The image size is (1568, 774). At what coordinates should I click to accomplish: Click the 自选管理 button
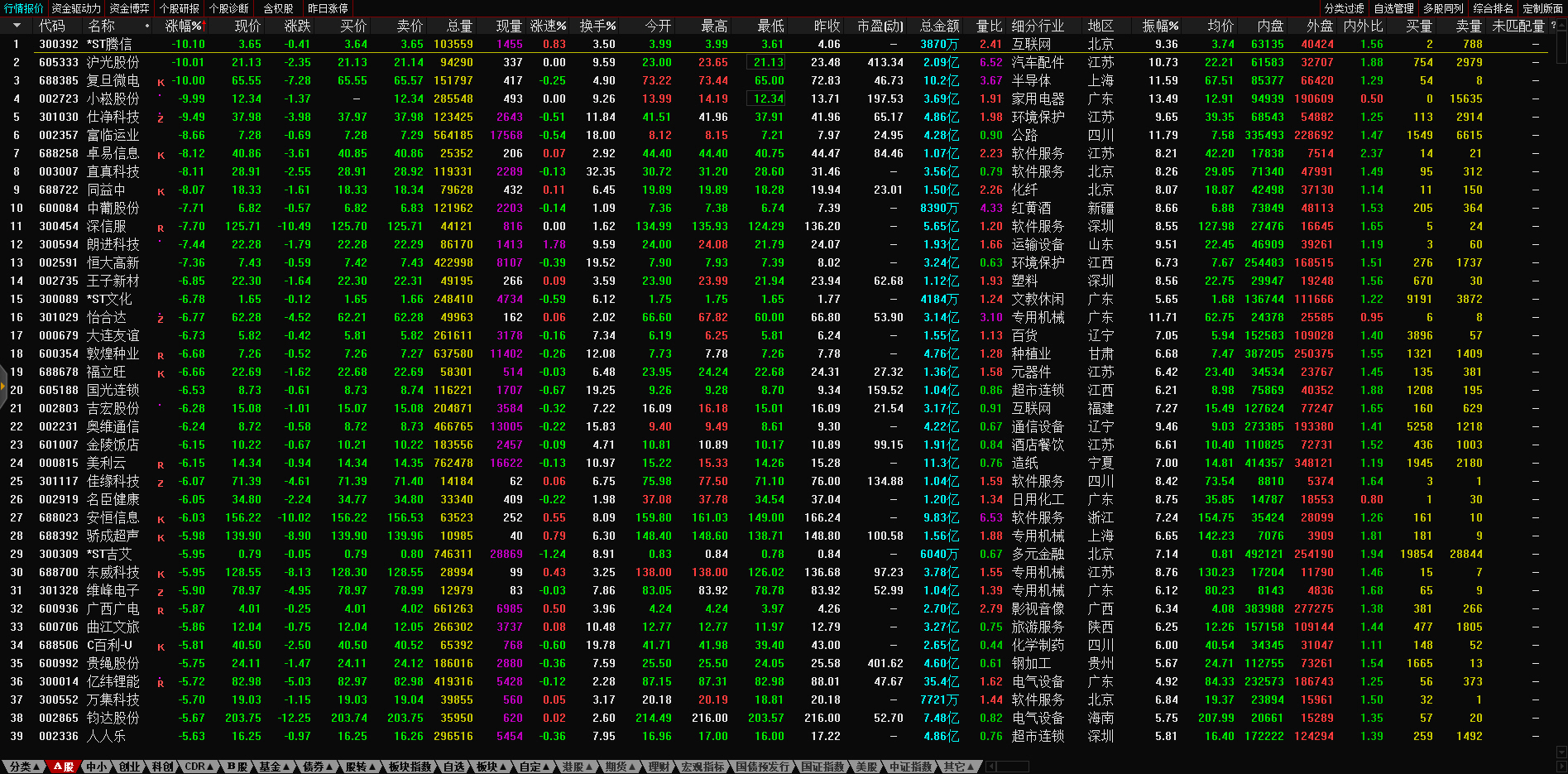click(x=1393, y=8)
